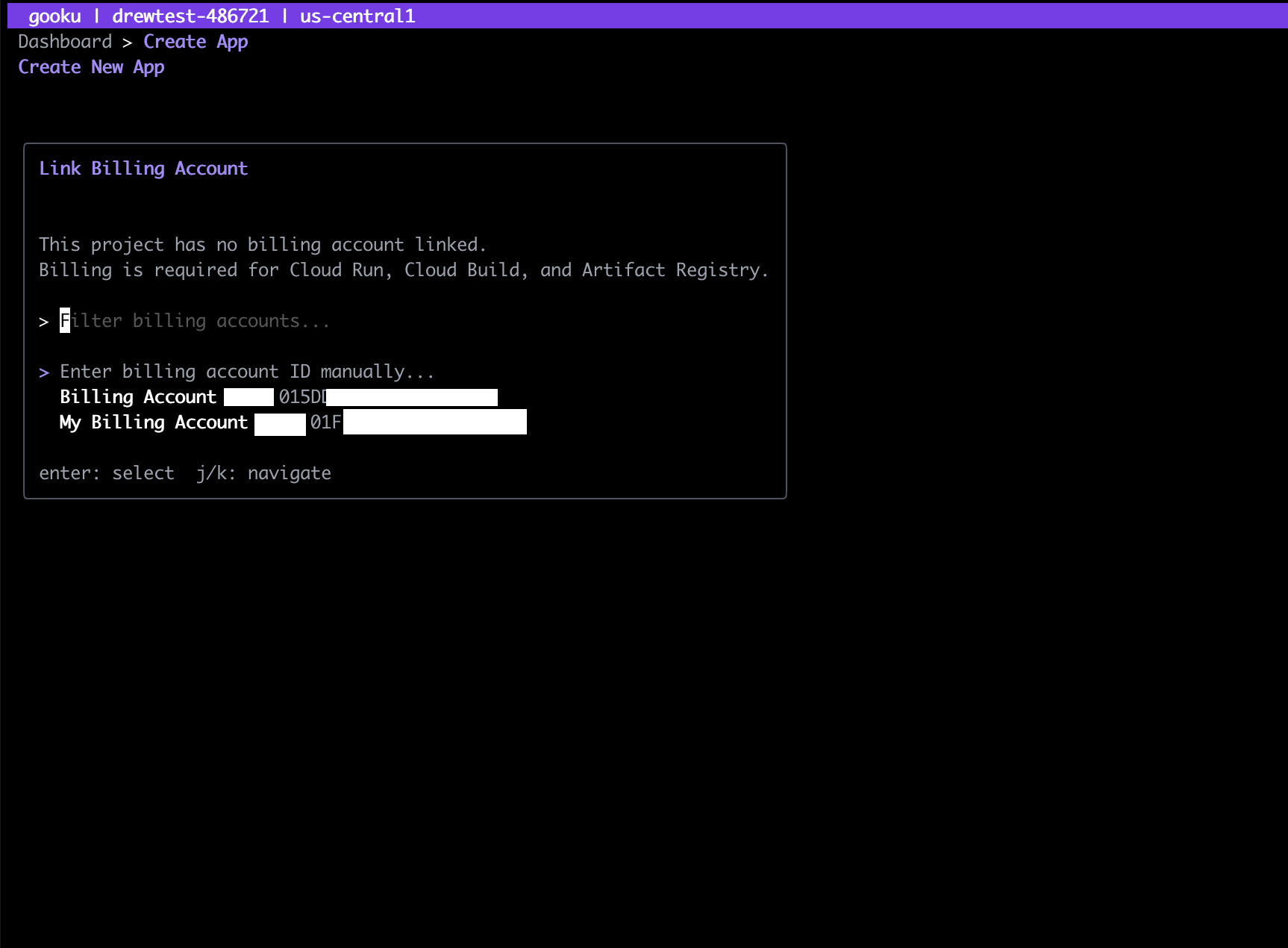
Task: Focus the Filter billing accounts input
Action: [x=195, y=321]
